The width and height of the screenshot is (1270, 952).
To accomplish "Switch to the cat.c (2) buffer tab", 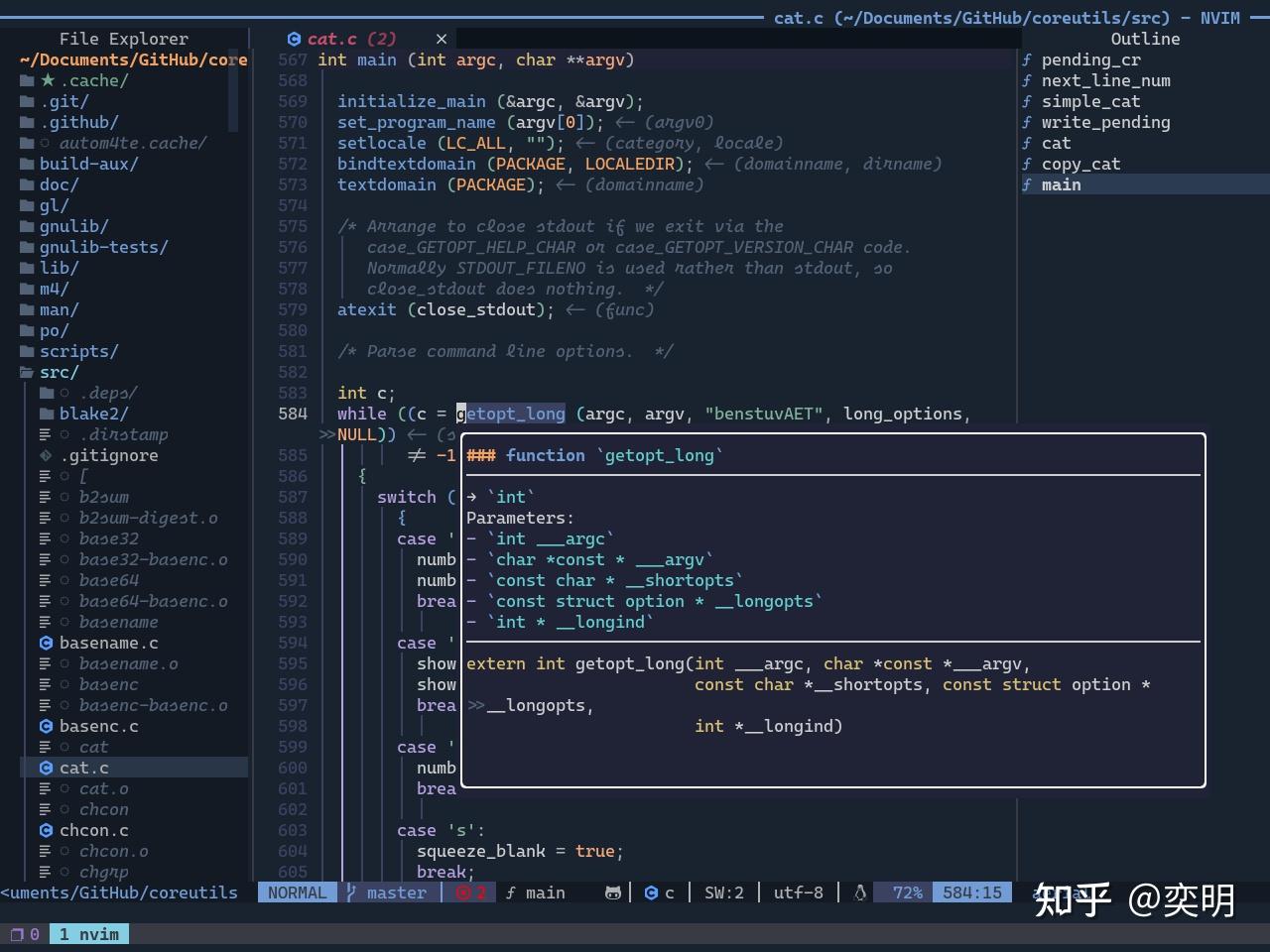I will pos(351,39).
